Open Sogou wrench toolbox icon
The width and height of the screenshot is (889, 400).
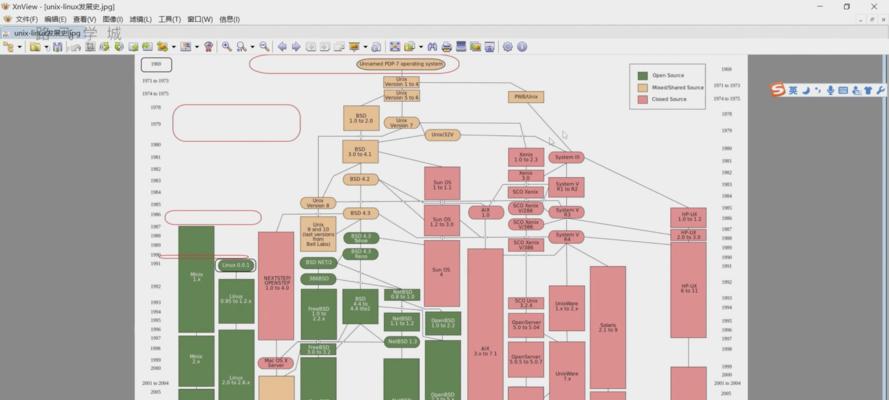pyautogui.click(x=880, y=90)
